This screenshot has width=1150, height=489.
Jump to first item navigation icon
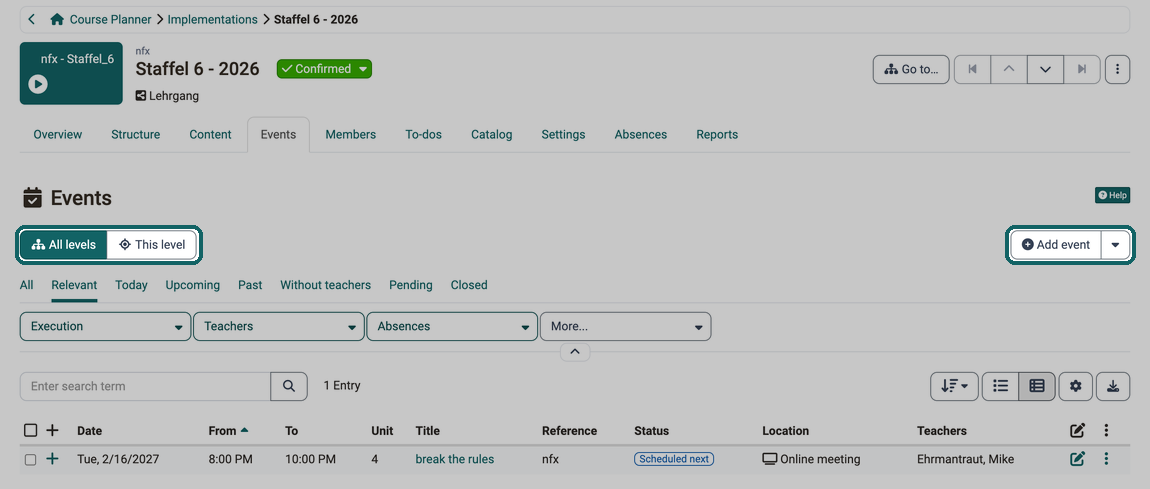973,70
